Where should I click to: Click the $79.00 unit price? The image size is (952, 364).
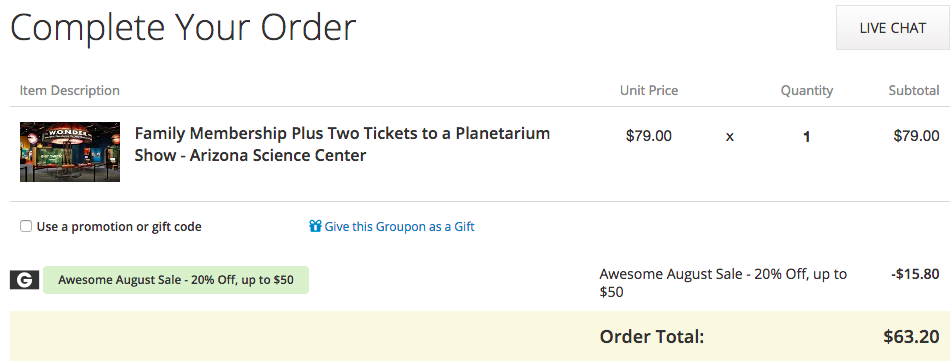coord(649,136)
